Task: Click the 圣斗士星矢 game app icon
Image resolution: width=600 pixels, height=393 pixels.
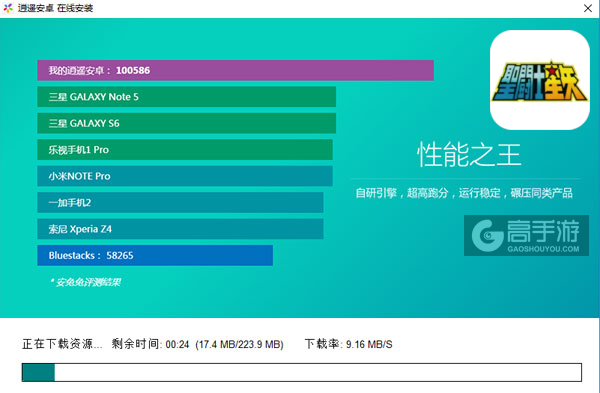Action: click(x=540, y=80)
